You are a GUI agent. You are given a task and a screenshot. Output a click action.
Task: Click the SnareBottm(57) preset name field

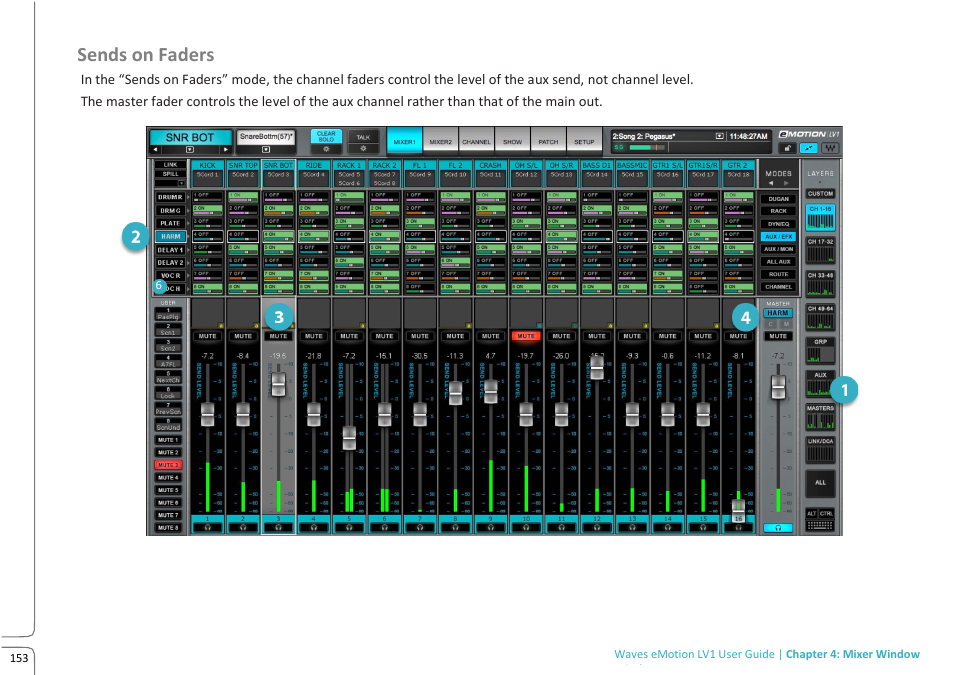click(266, 137)
